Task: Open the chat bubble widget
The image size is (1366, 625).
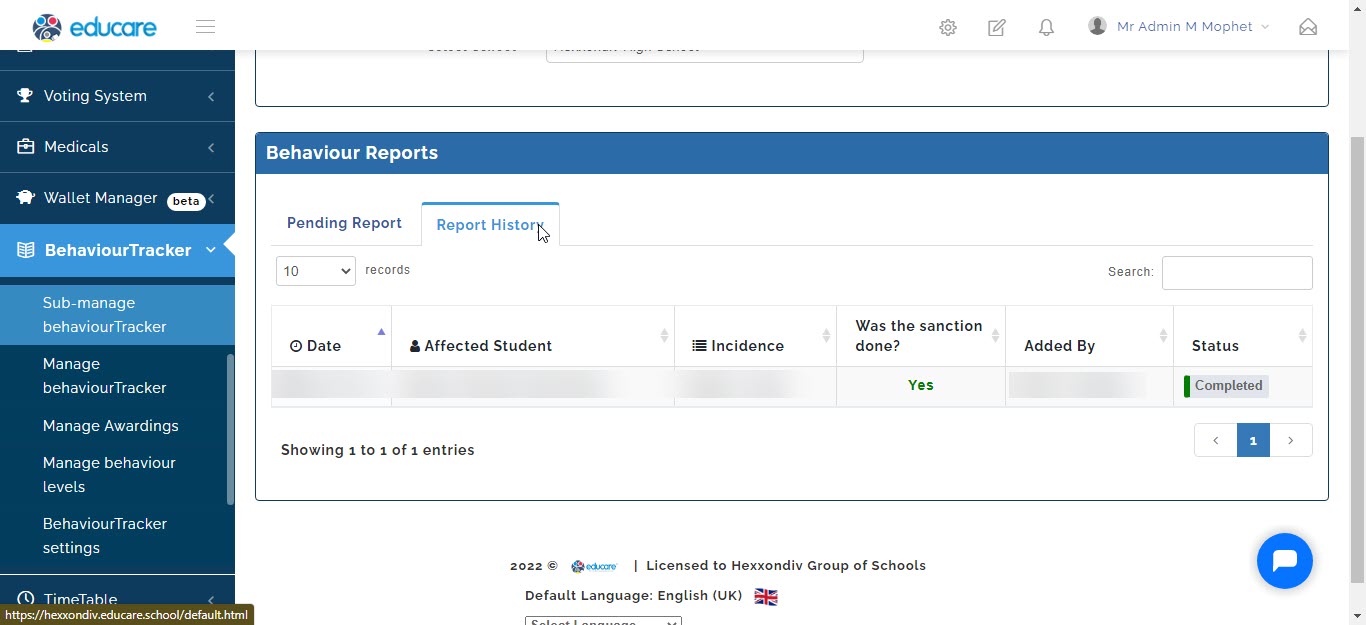Action: [x=1285, y=561]
